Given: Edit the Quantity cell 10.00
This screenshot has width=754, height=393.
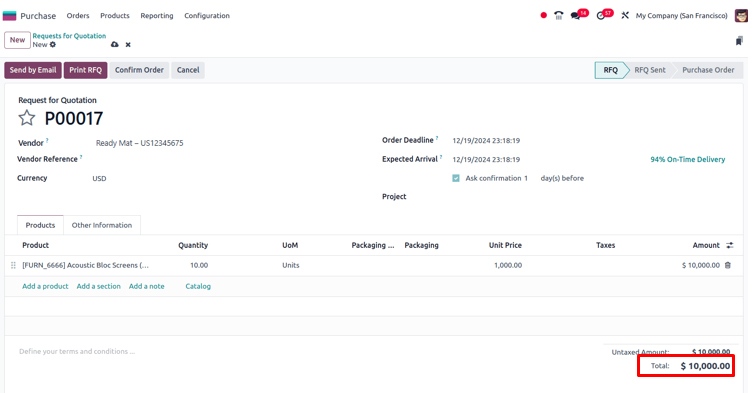Looking at the screenshot, I should point(199,265).
